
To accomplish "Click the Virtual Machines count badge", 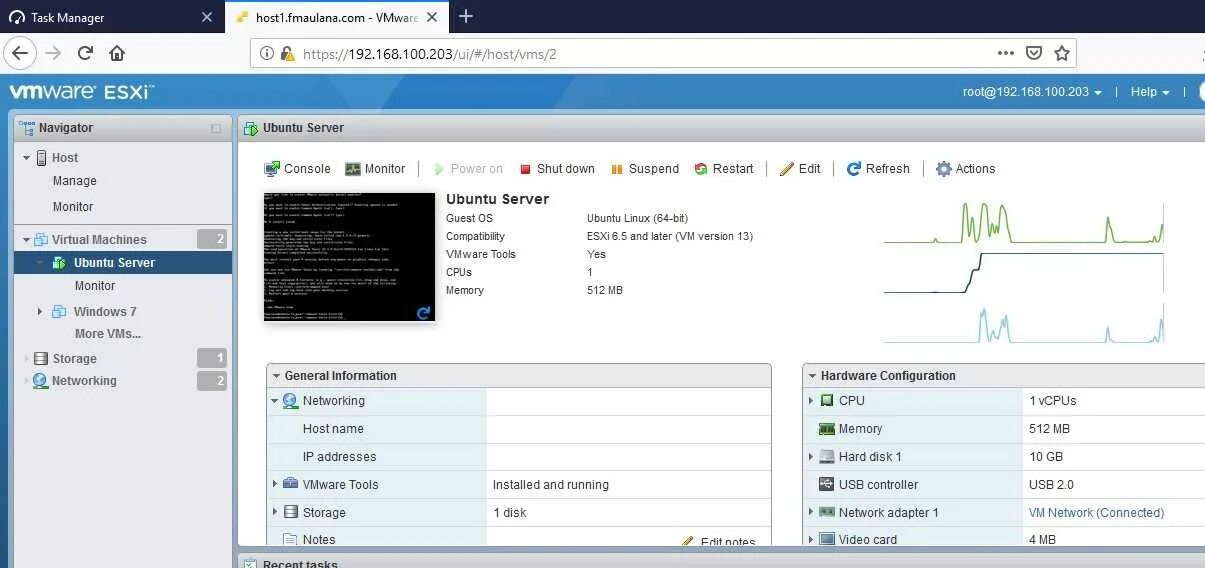I will pos(212,239).
